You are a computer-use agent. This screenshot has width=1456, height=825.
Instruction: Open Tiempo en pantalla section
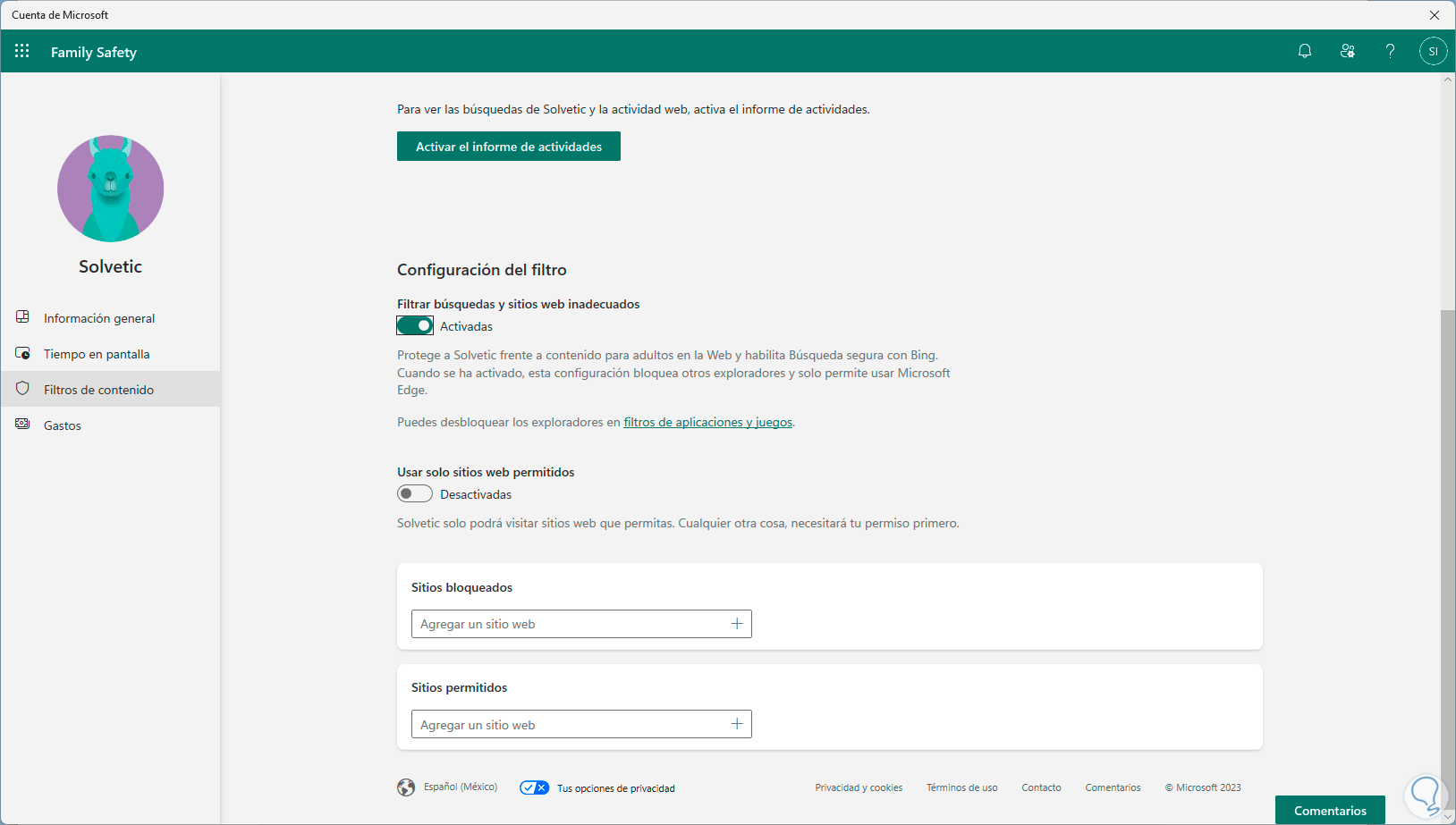pyautogui.click(x=110, y=353)
